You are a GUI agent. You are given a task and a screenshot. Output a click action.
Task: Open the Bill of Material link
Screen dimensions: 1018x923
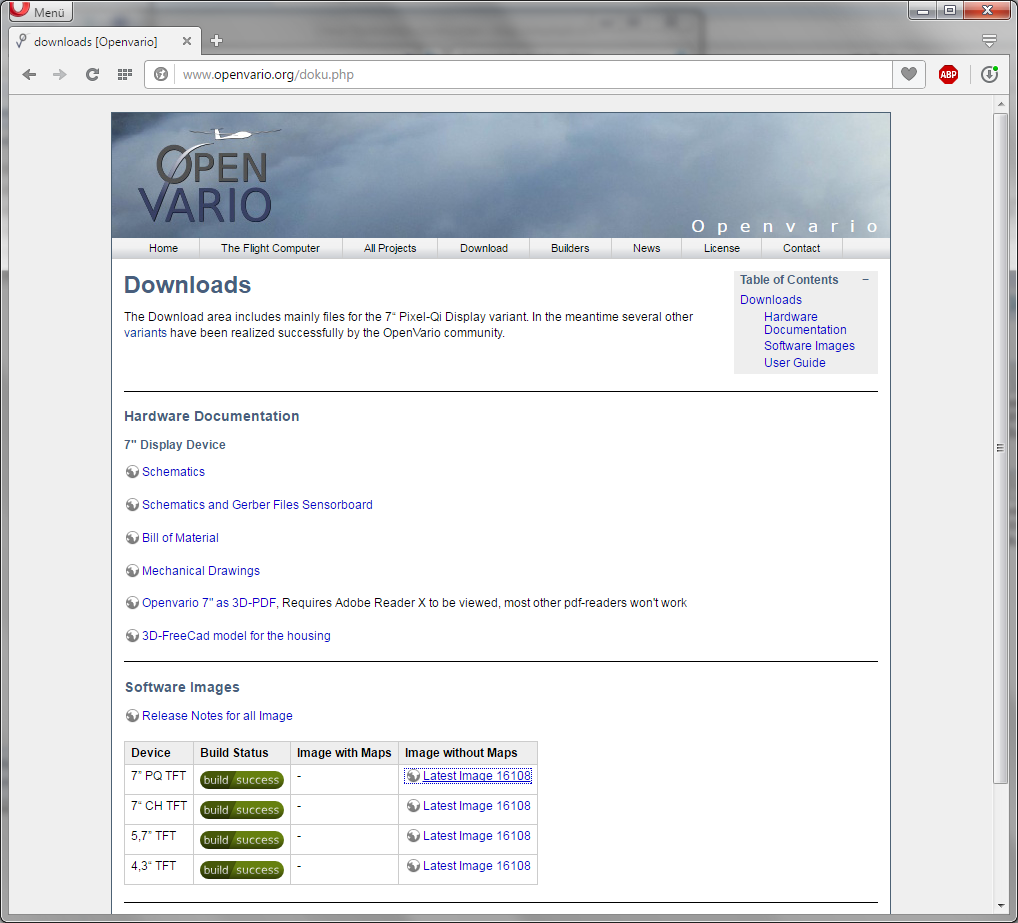click(x=180, y=538)
